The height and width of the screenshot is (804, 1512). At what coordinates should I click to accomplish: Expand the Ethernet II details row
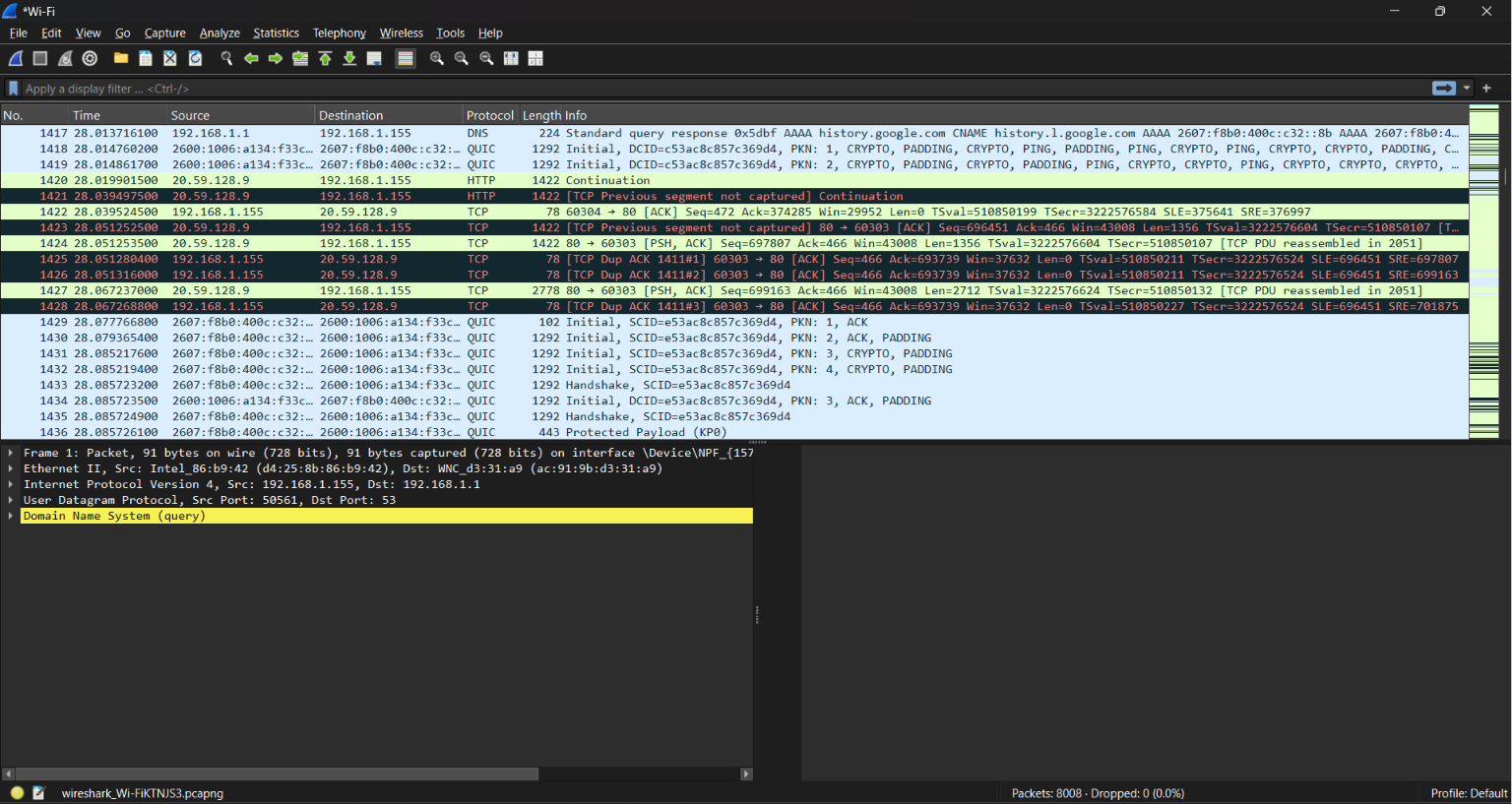tap(11, 468)
